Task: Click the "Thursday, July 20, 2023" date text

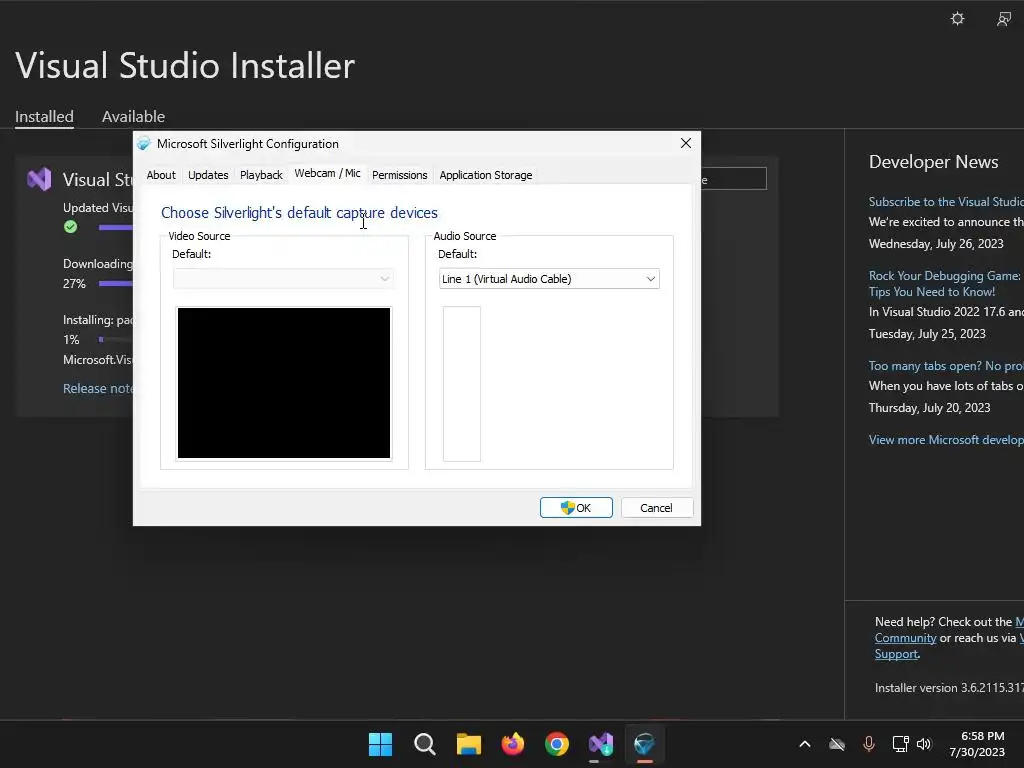Action: [929, 408]
